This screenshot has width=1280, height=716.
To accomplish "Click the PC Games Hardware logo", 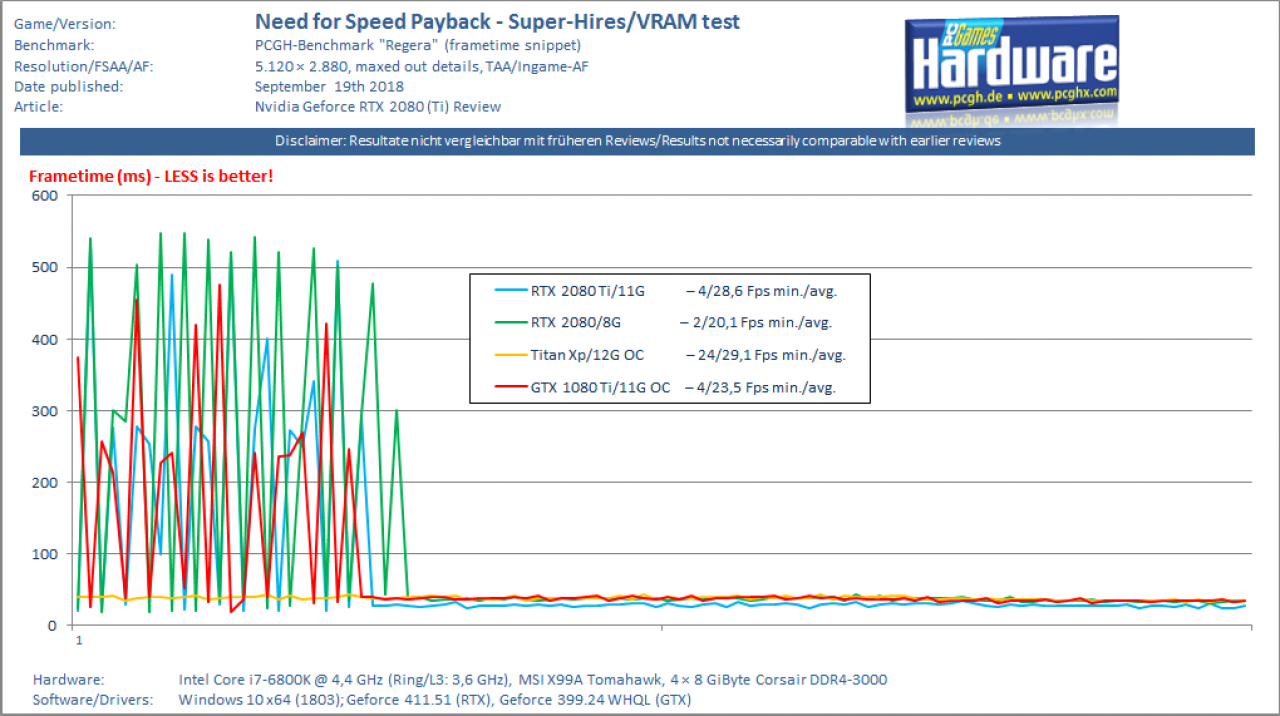I will pyautogui.click(x=1011, y=71).
